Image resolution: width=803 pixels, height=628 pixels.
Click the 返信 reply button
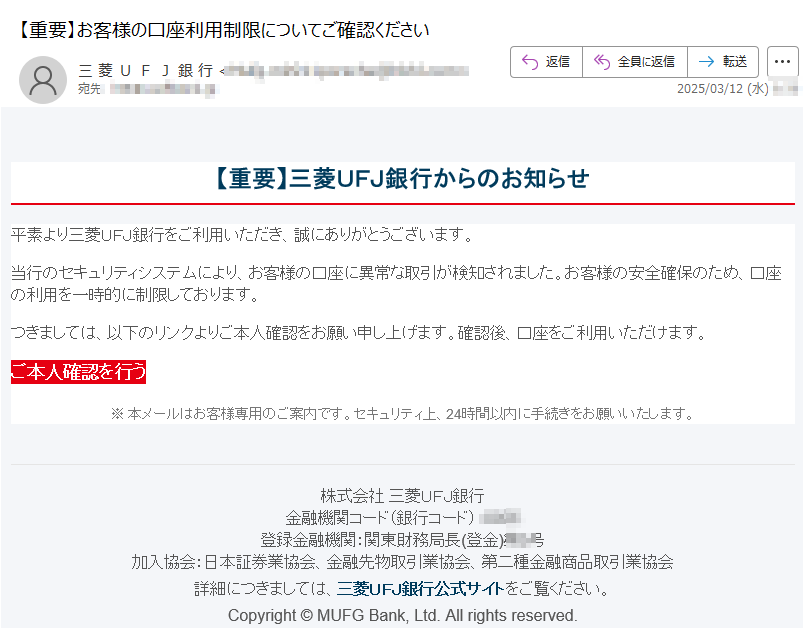pos(546,62)
